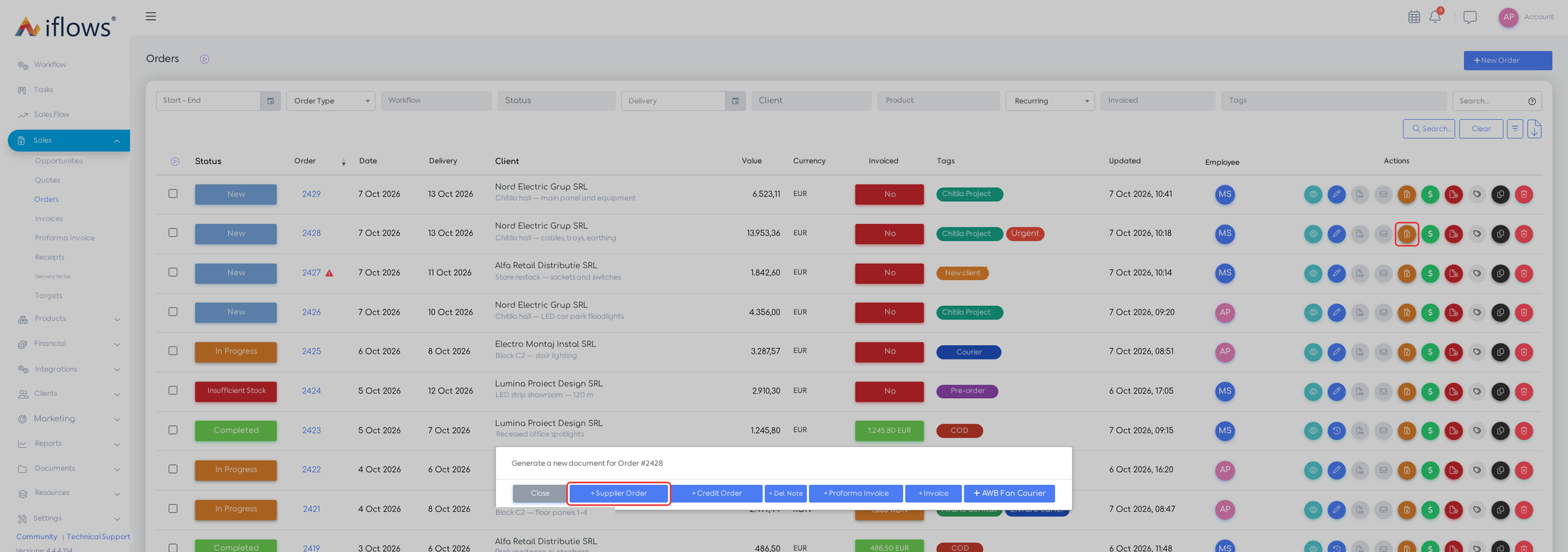Delete order 2422 with the trash icon
The height and width of the screenshot is (552, 1568).
point(1524,470)
